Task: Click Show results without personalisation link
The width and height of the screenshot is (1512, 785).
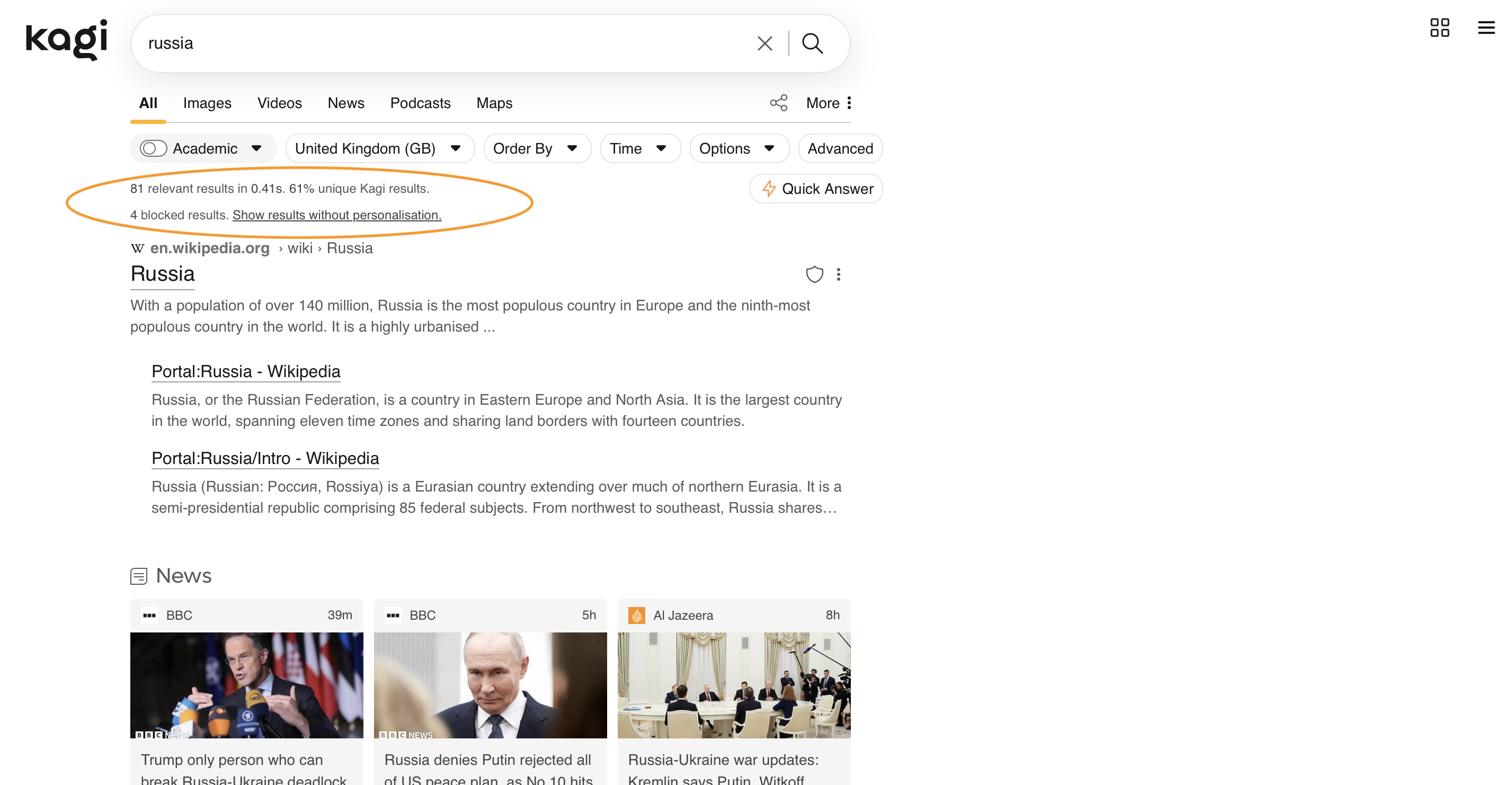Action: [336, 215]
